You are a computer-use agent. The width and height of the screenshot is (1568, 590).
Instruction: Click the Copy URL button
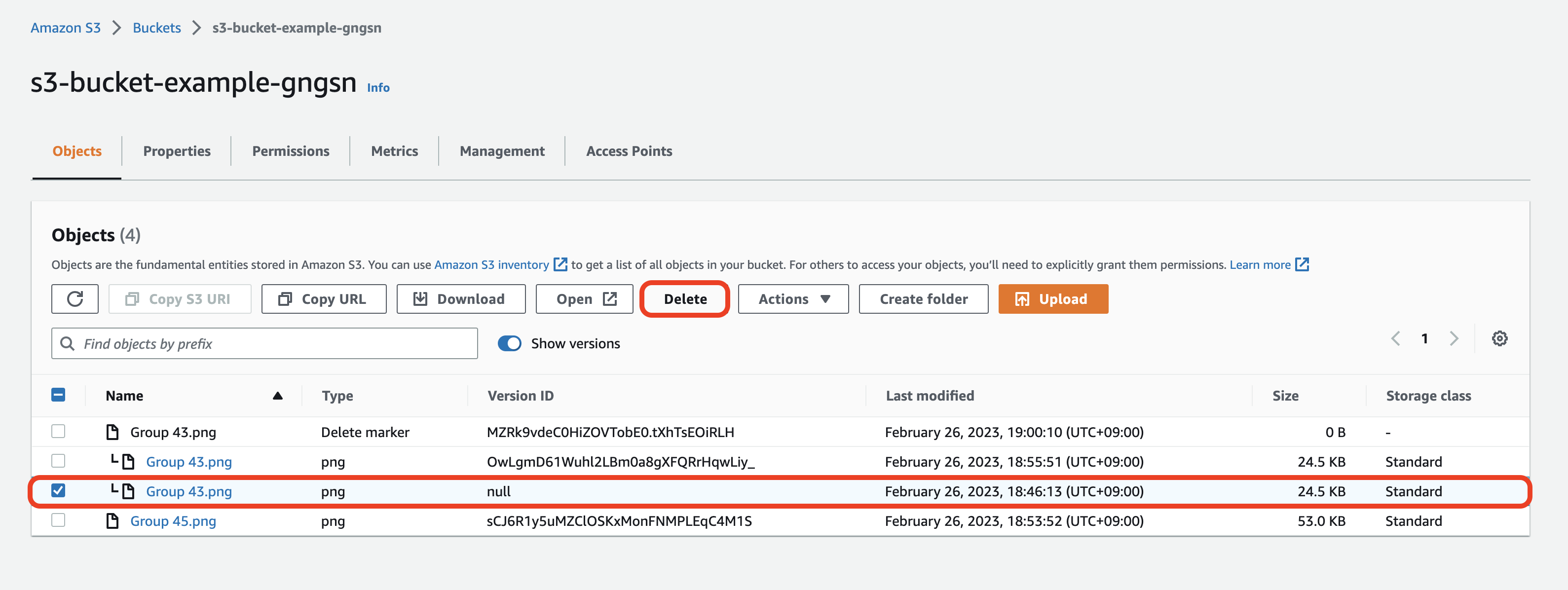pos(324,299)
